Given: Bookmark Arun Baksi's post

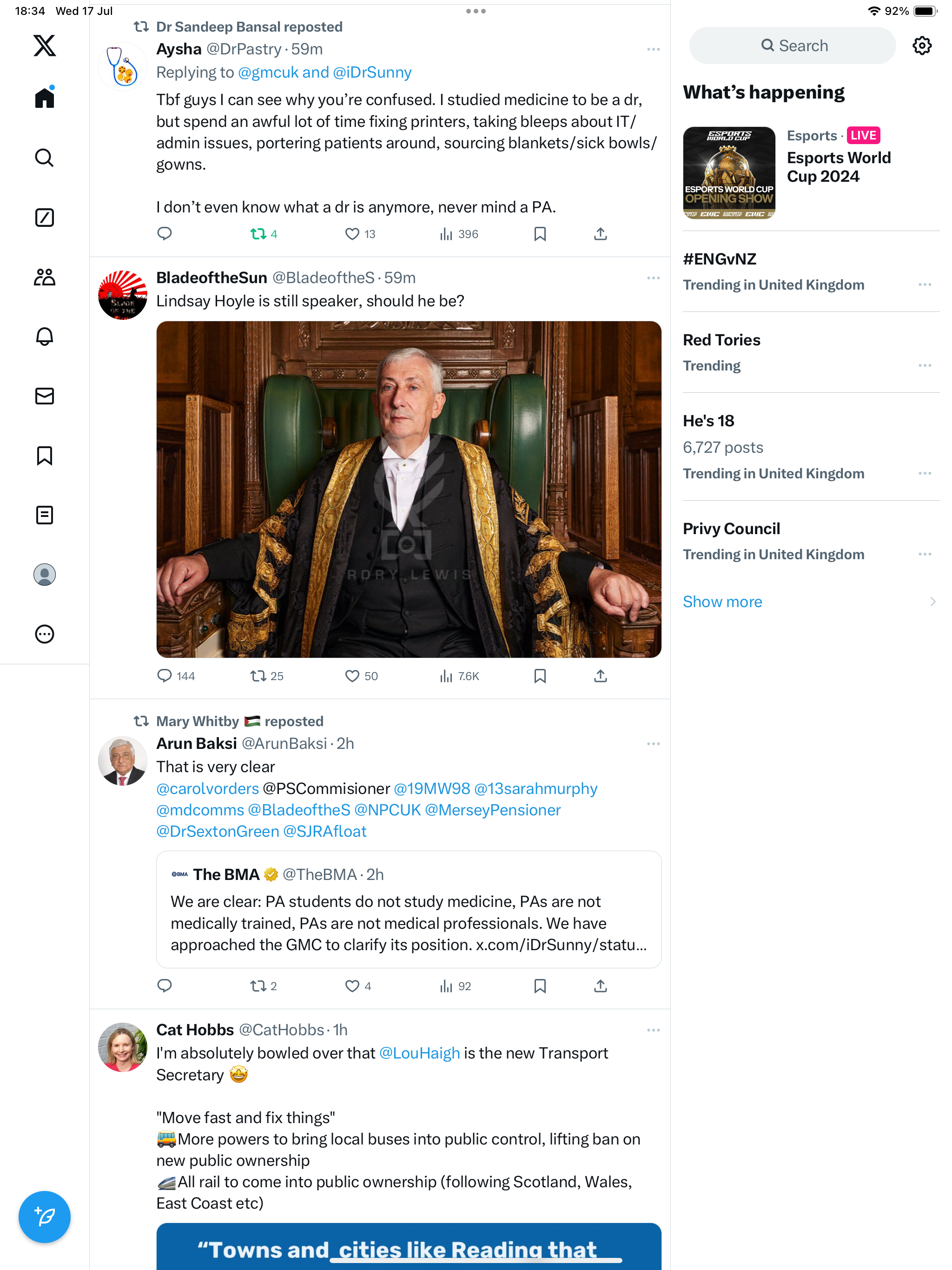Looking at the screenshot, I should click(540, 986).
